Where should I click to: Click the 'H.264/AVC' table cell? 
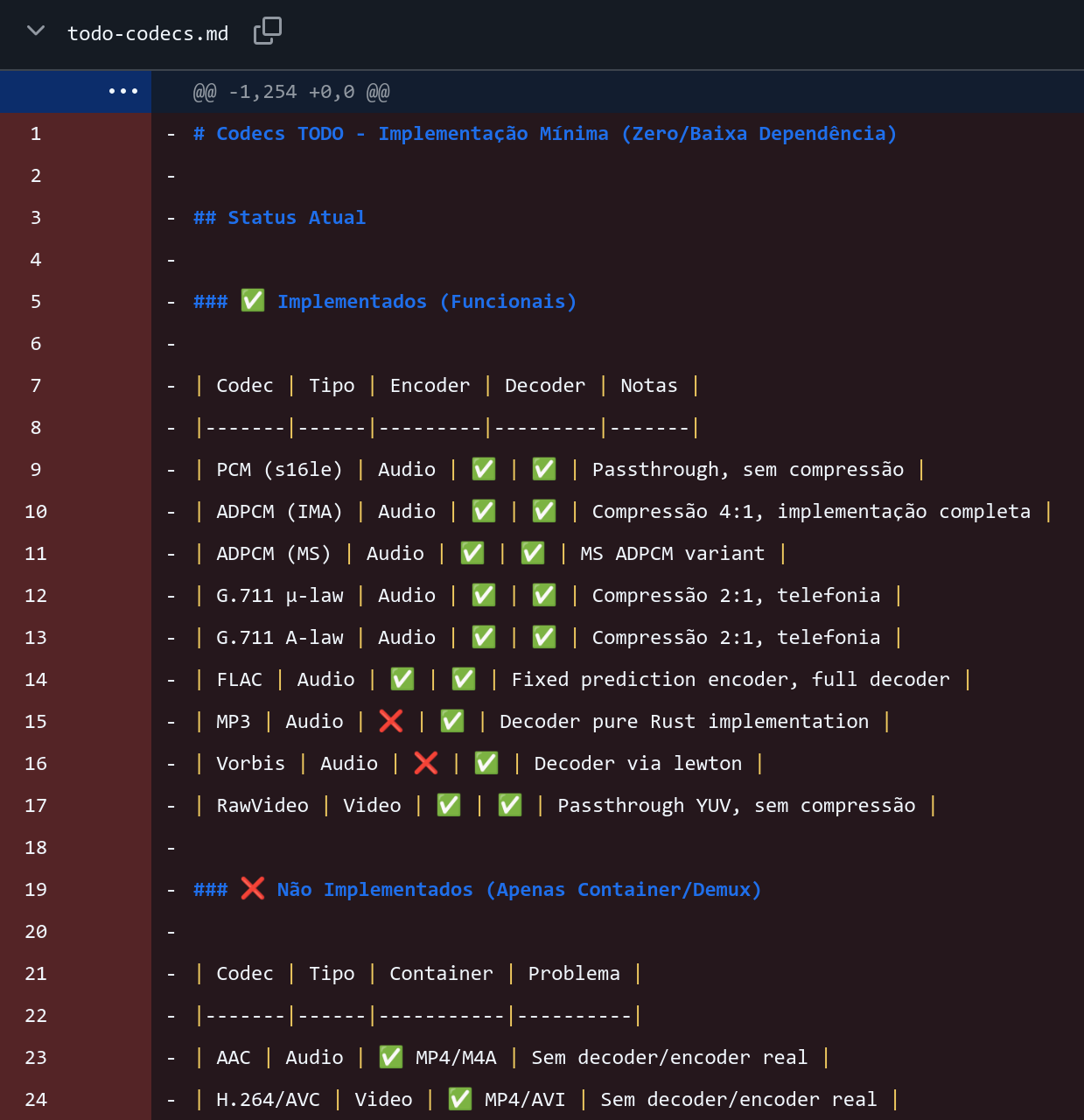click(x=268, y=1100)
